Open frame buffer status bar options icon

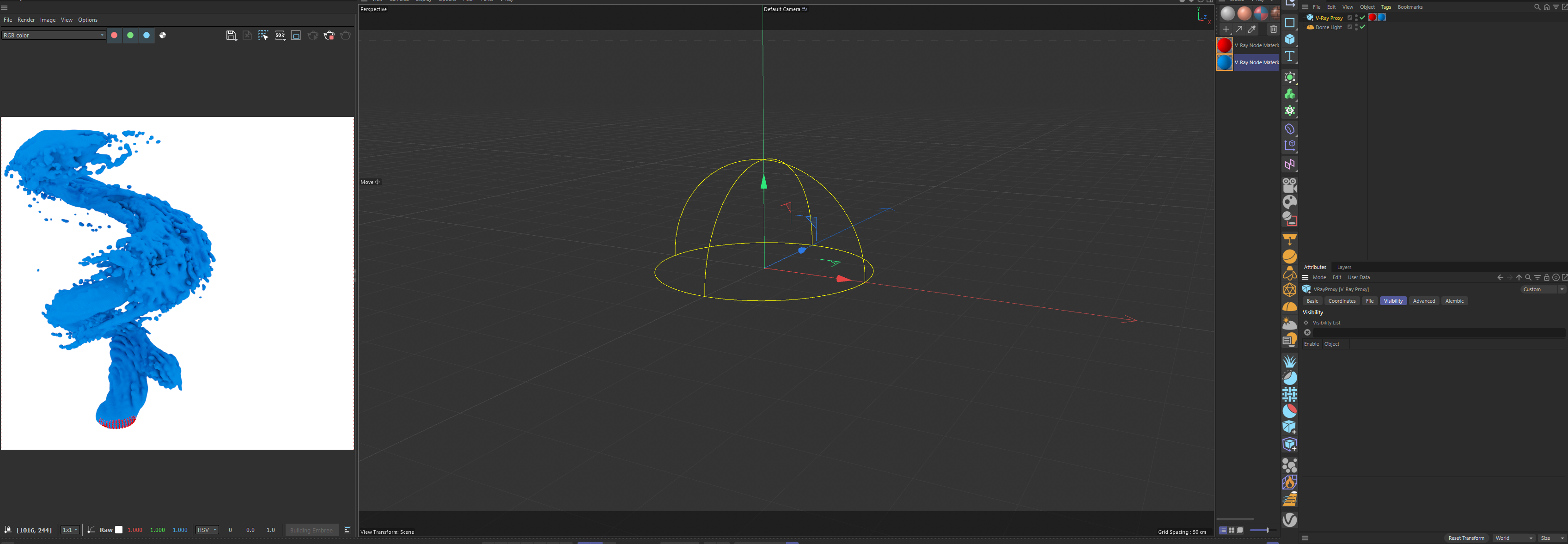[x=348, y=530]
